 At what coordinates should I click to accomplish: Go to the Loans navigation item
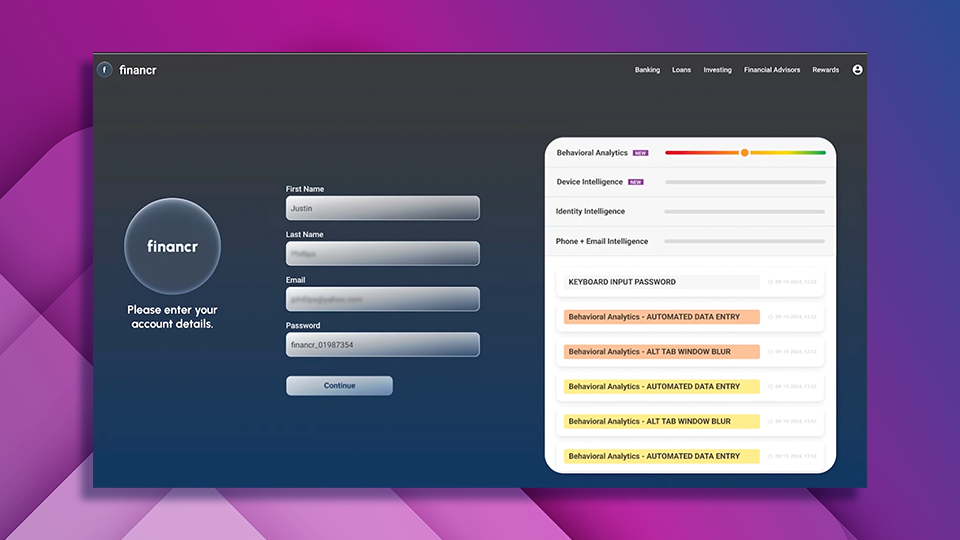(681, 70)
